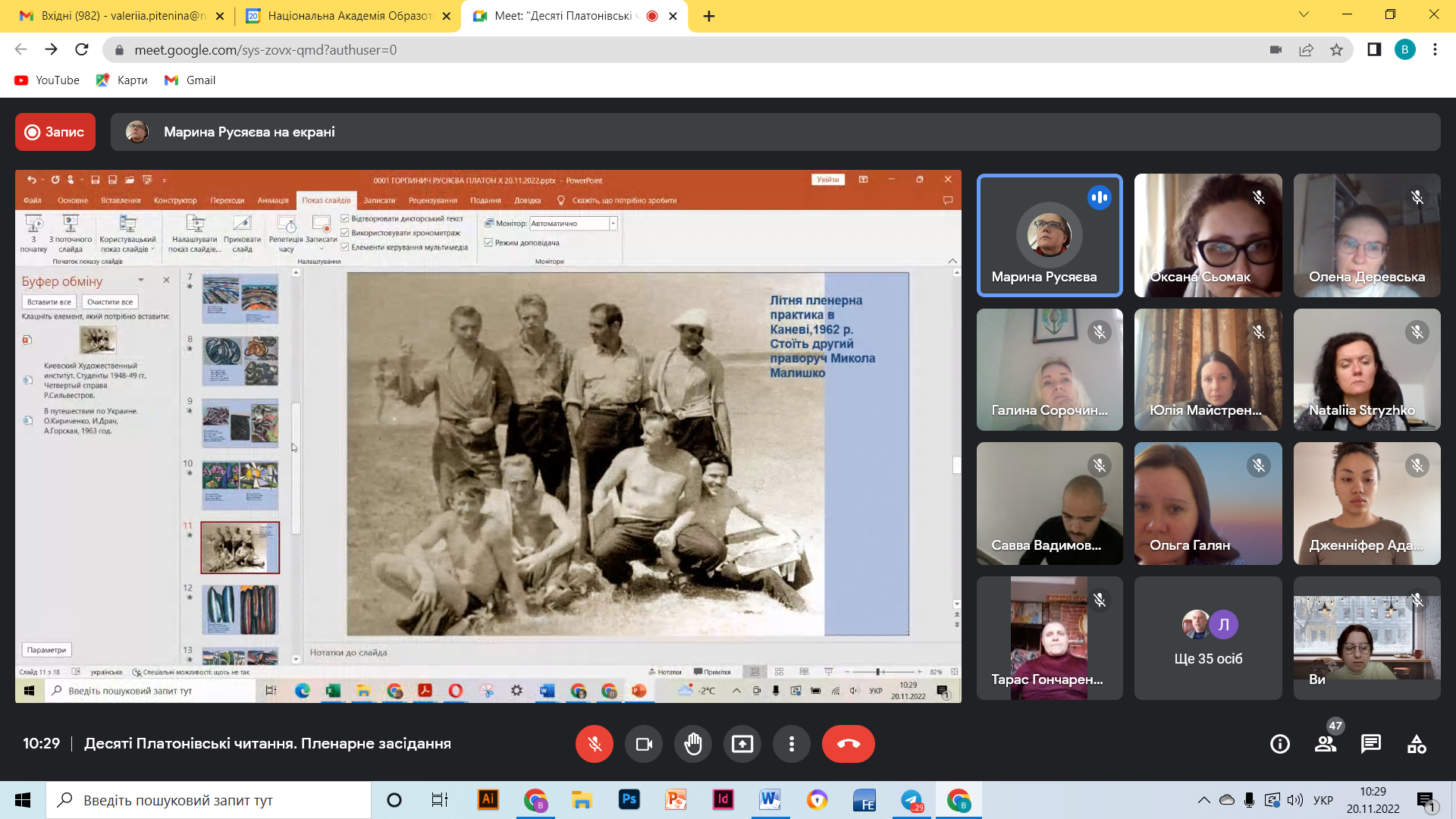
Task: Open Ще 35 осіб participants tile
Action: [x=1208, y=638]
